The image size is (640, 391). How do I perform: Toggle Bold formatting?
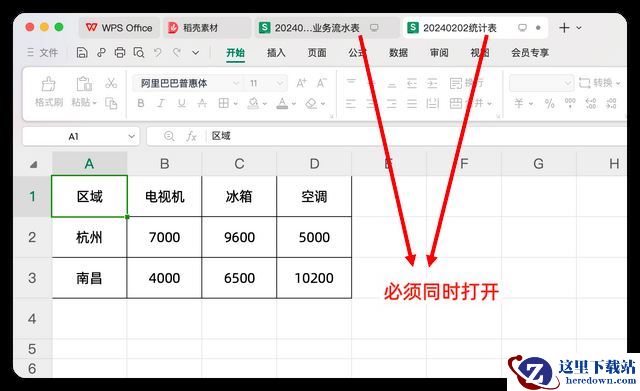tap(141, 104)
